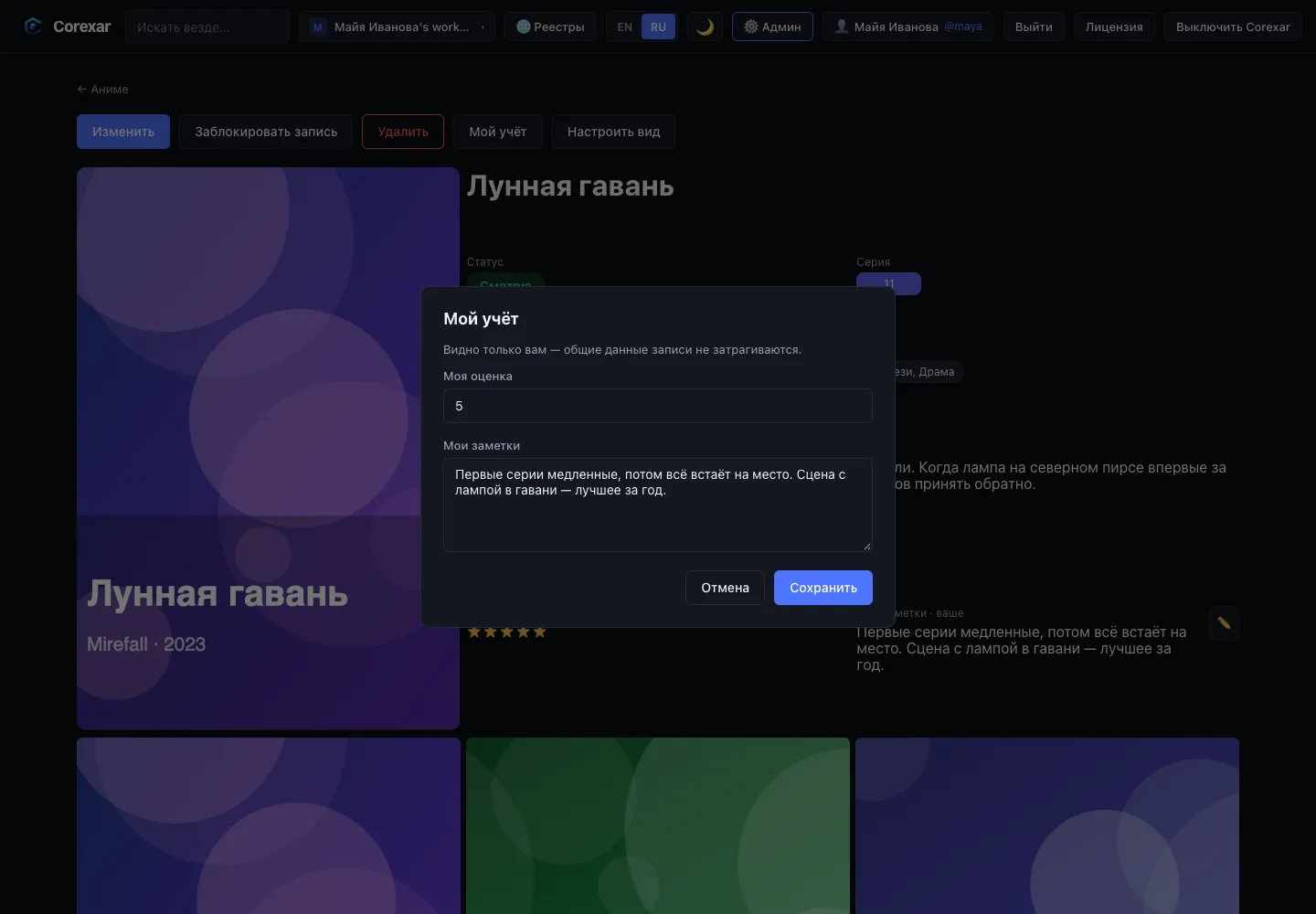1316x914 pixels.
Task: Open the Реестры menu
Action: pyautogui.click(x=551, y=27)
